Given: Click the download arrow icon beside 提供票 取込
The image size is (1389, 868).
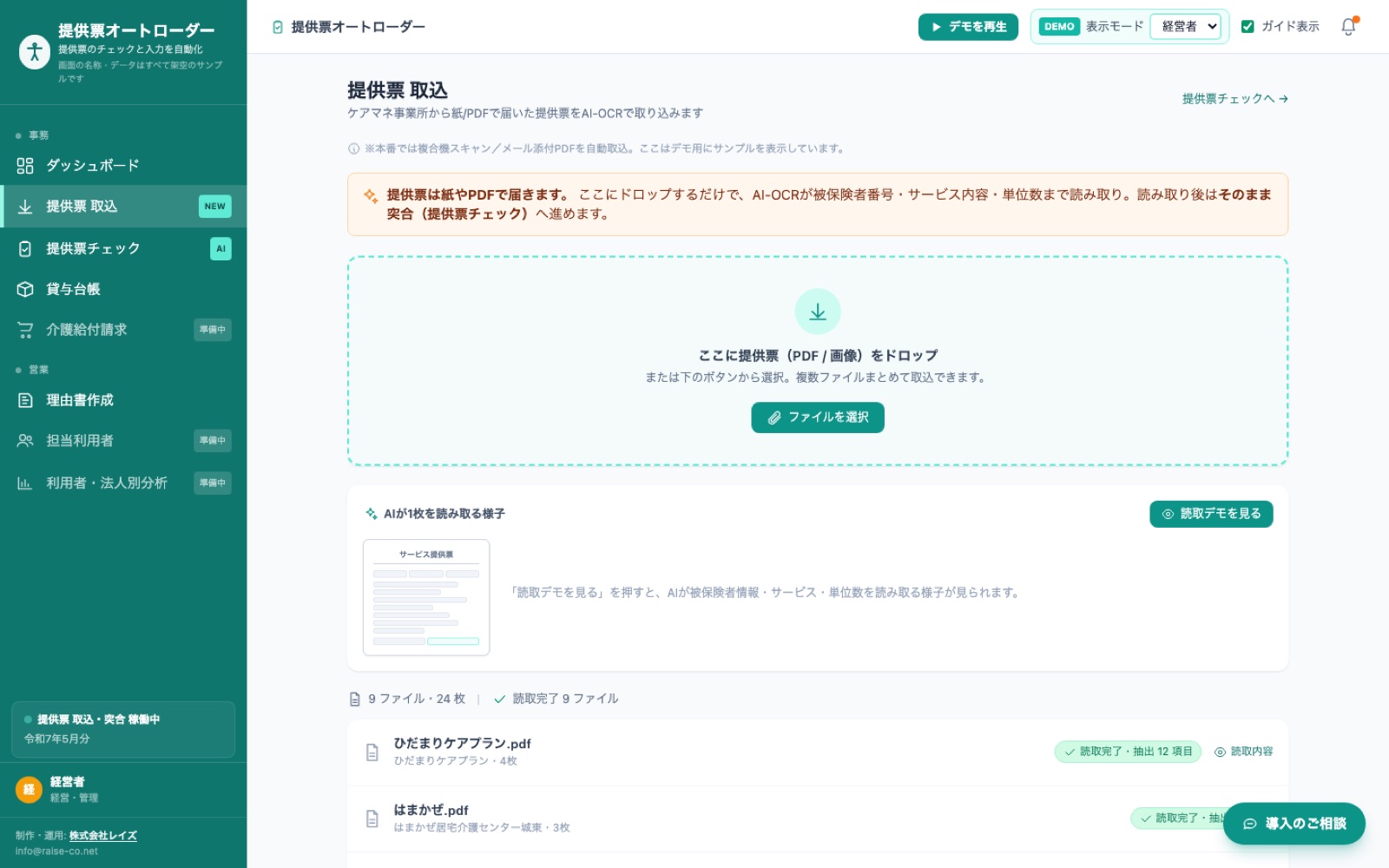Looking at the screenshot, I should click(25, 207).
